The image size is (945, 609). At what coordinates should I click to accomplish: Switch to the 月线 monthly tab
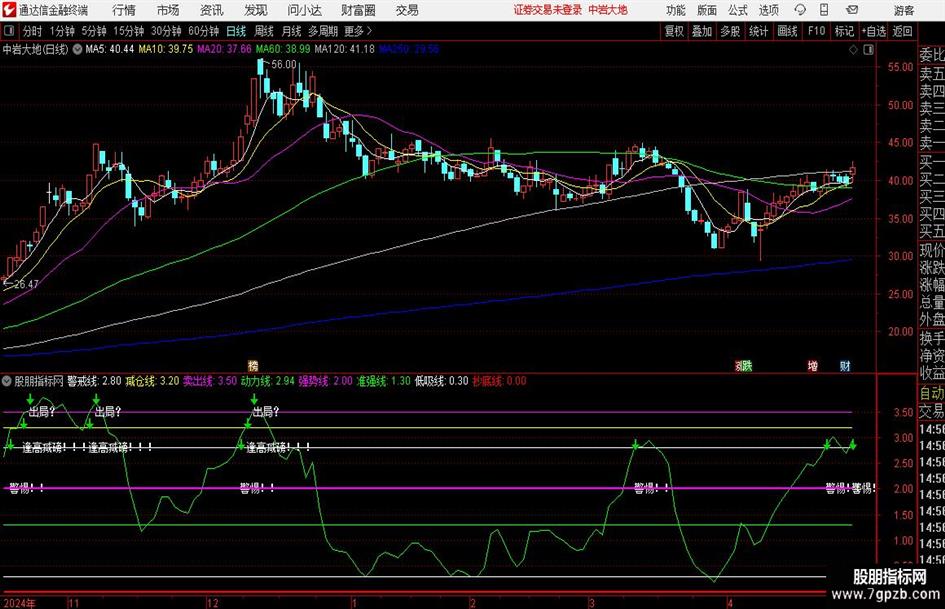tap(292, 31)
